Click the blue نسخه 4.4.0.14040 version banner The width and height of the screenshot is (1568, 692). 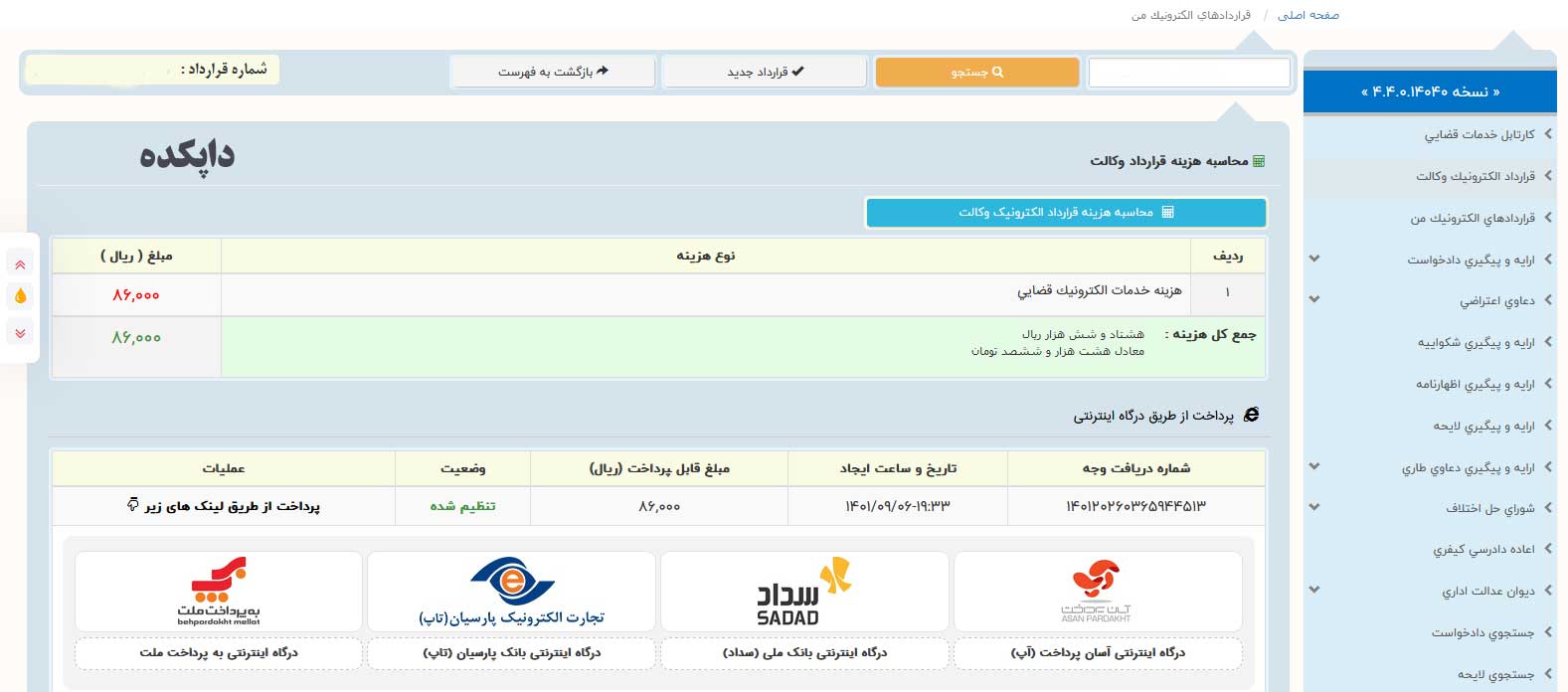click(1430, 91)
